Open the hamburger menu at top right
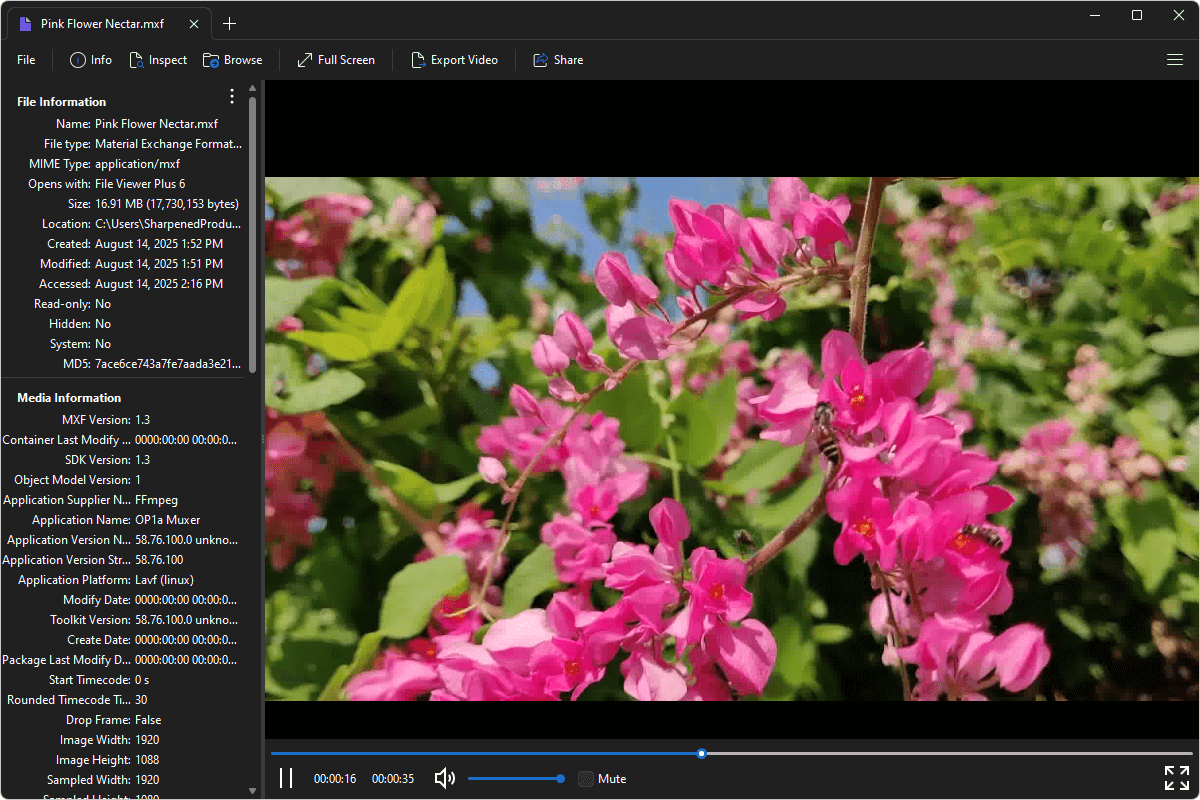Viewport: 1200px width, 800px height. pyautogui.click(x=1175, y=60)
